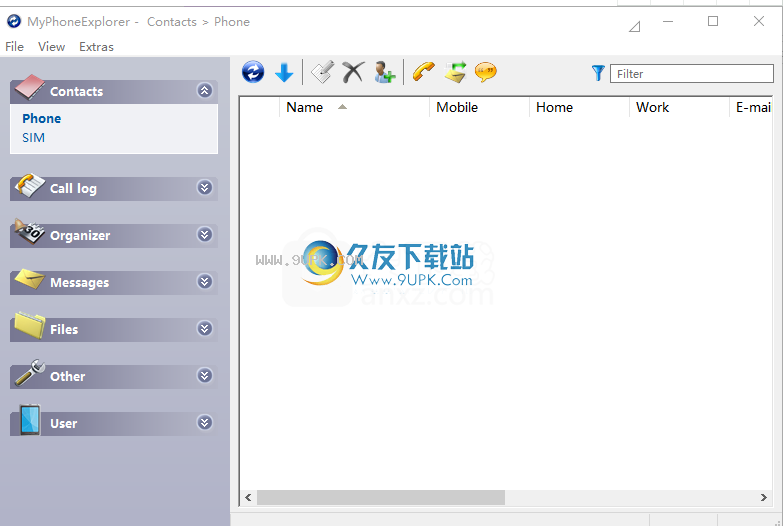Click the Messages header label
The image size is (783, 526).
click(79, 283)
